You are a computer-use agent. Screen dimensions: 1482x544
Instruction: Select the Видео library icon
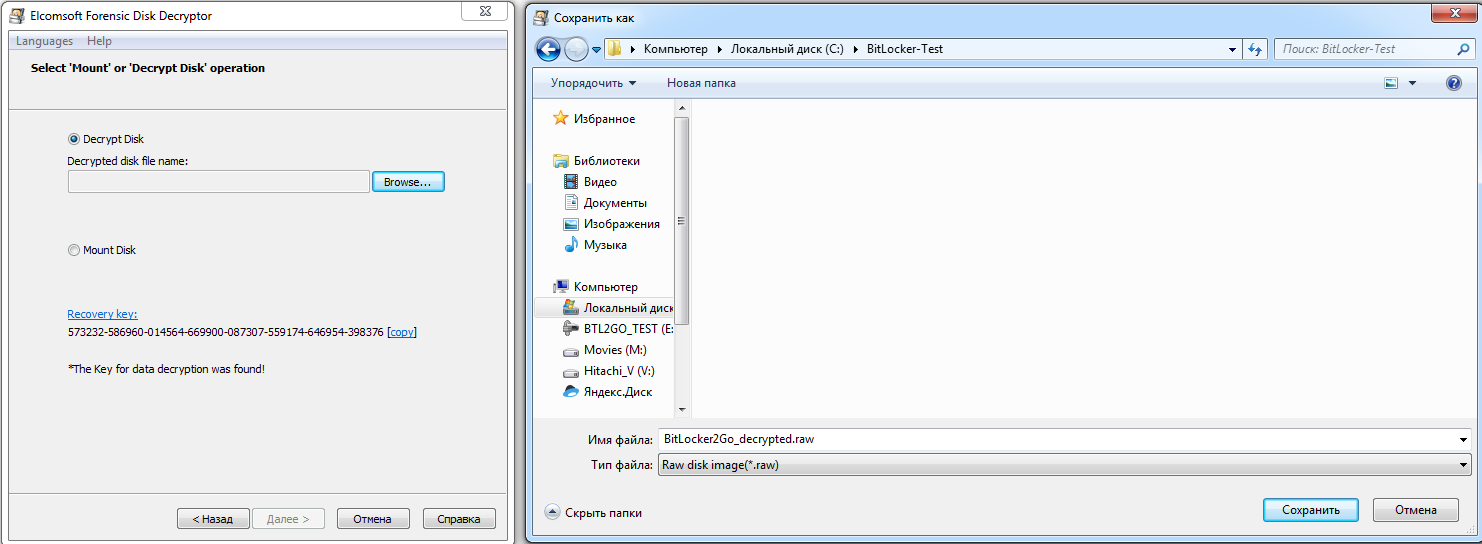tap(571, 182)
